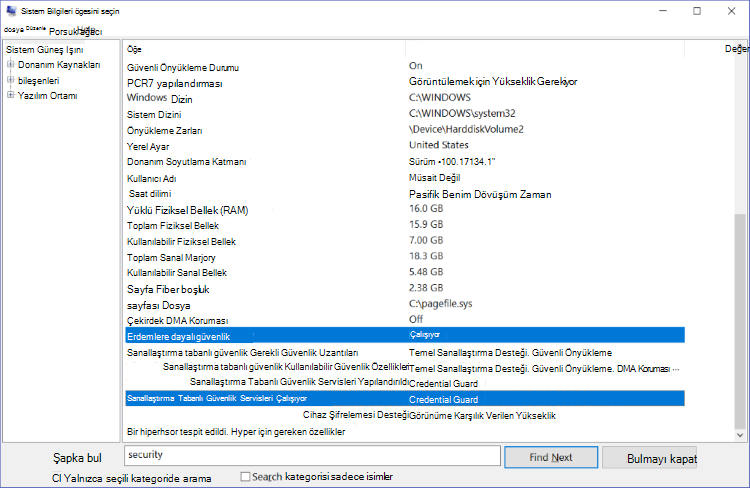Select the Windows Dizin row
Viewport: 750px width, 488px height.
pyautogui.click(x=405, y=99)
